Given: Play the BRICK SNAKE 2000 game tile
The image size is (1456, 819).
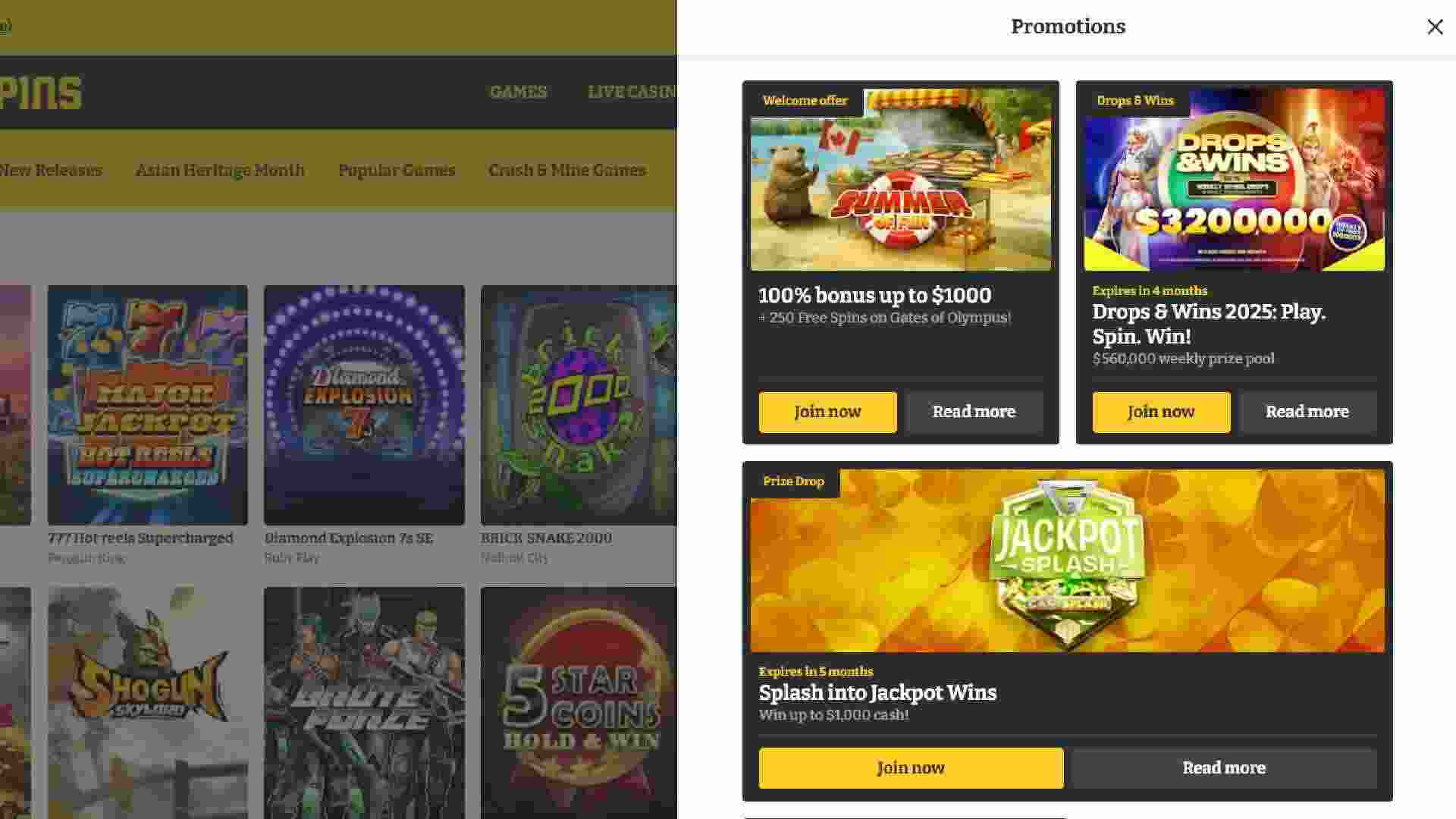Looking at the screenshot, I should [x=579, y=405].
